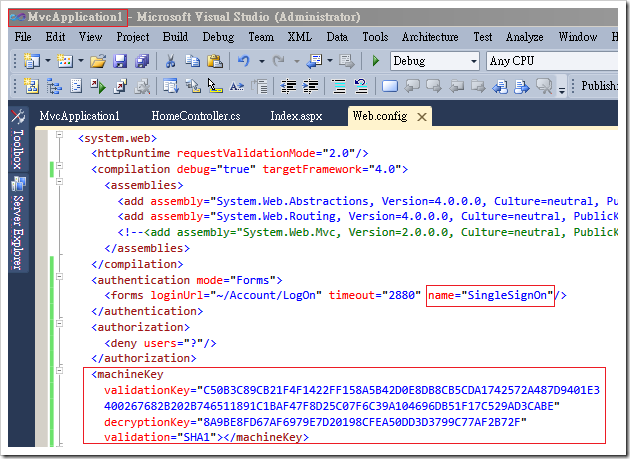Click the green arrow XSLT run icon
The height and width of the screenshot is (459, 630).
tap(98, 86)
